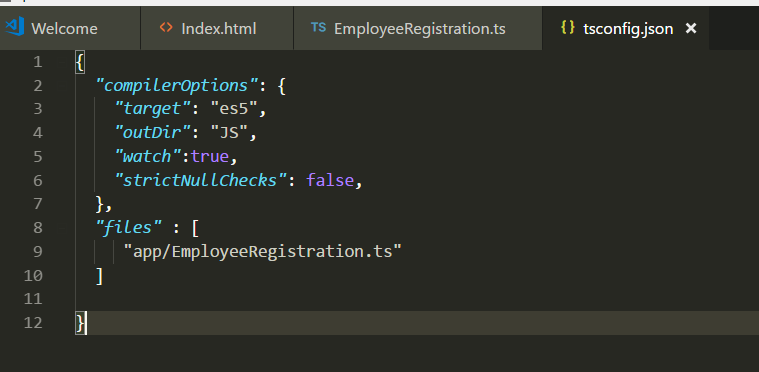Click the closing square bracket on line 10
This screenshot has width=759, height=372.
click(99, 276)
